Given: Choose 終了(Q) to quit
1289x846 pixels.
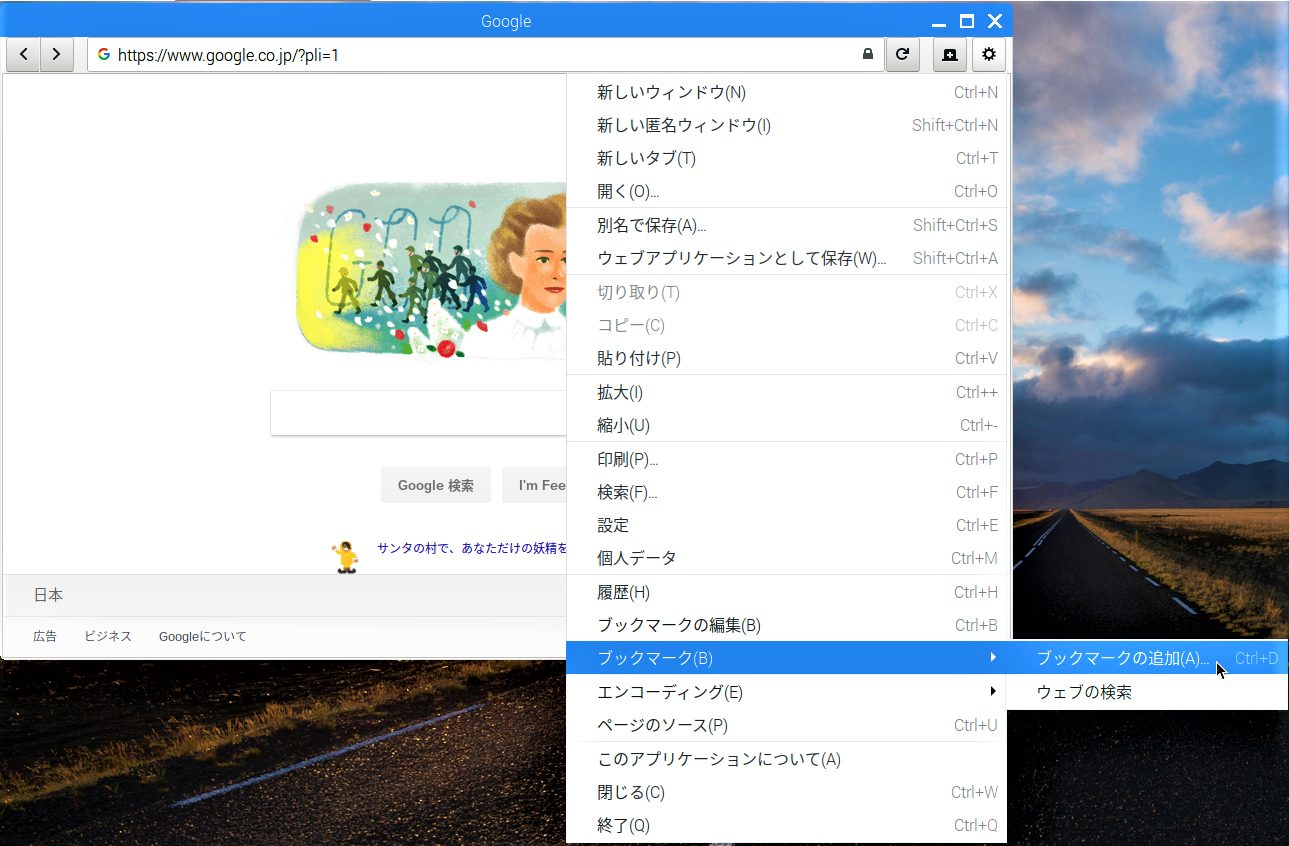Looking at the screenshot, I should pyautogui.click(x=787, y=826).
